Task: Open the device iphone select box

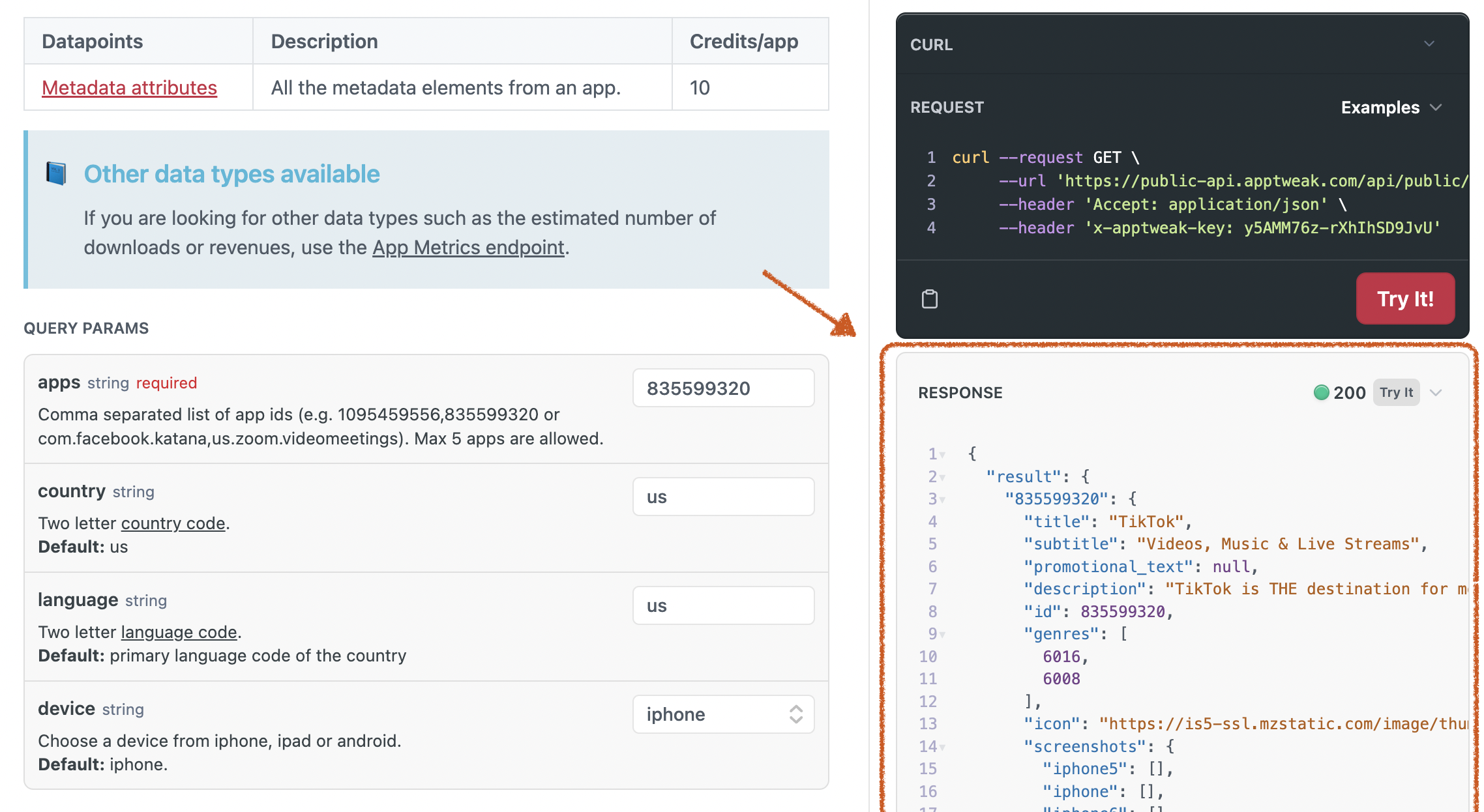Action: point(723,714)
